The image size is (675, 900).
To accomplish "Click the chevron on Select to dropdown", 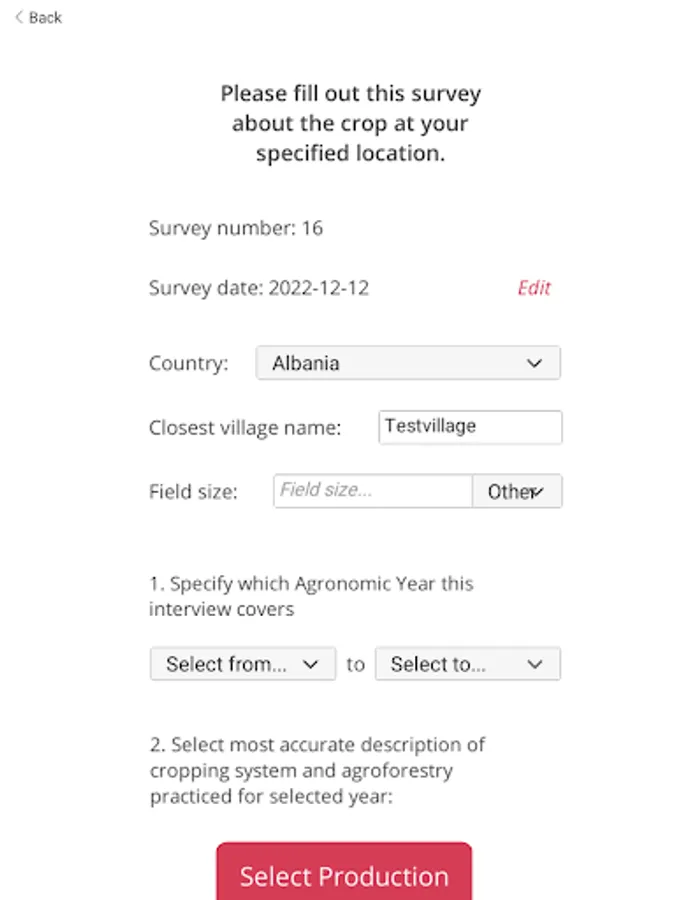I will tap(535, 664).
